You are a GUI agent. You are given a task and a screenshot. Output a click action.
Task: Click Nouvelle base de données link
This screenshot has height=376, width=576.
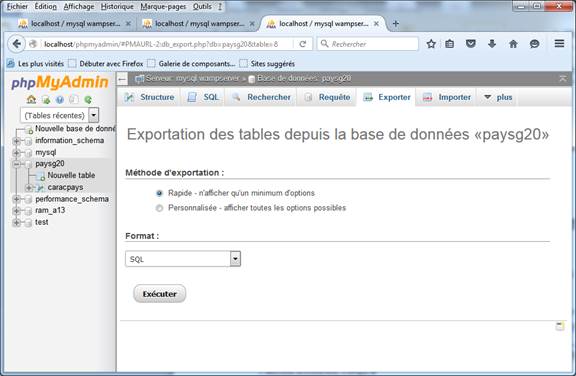(x=75, y=129)
